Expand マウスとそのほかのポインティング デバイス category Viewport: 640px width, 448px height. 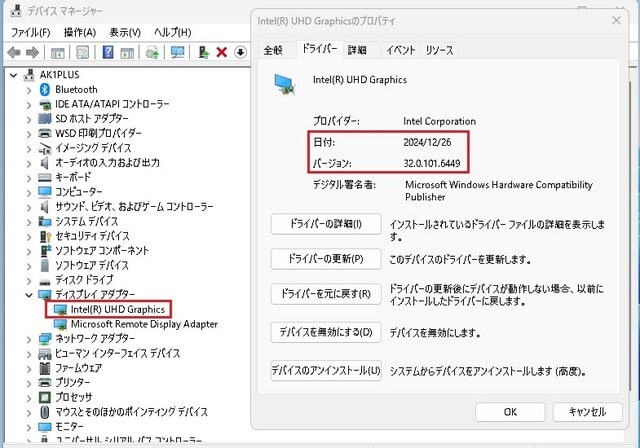(29, 413)
